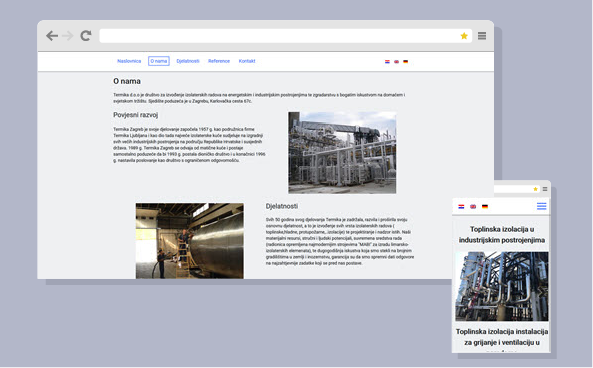Open the industrial pipes plant photo
The height and width of the screenshot is (368, 593).
point(342,152)
